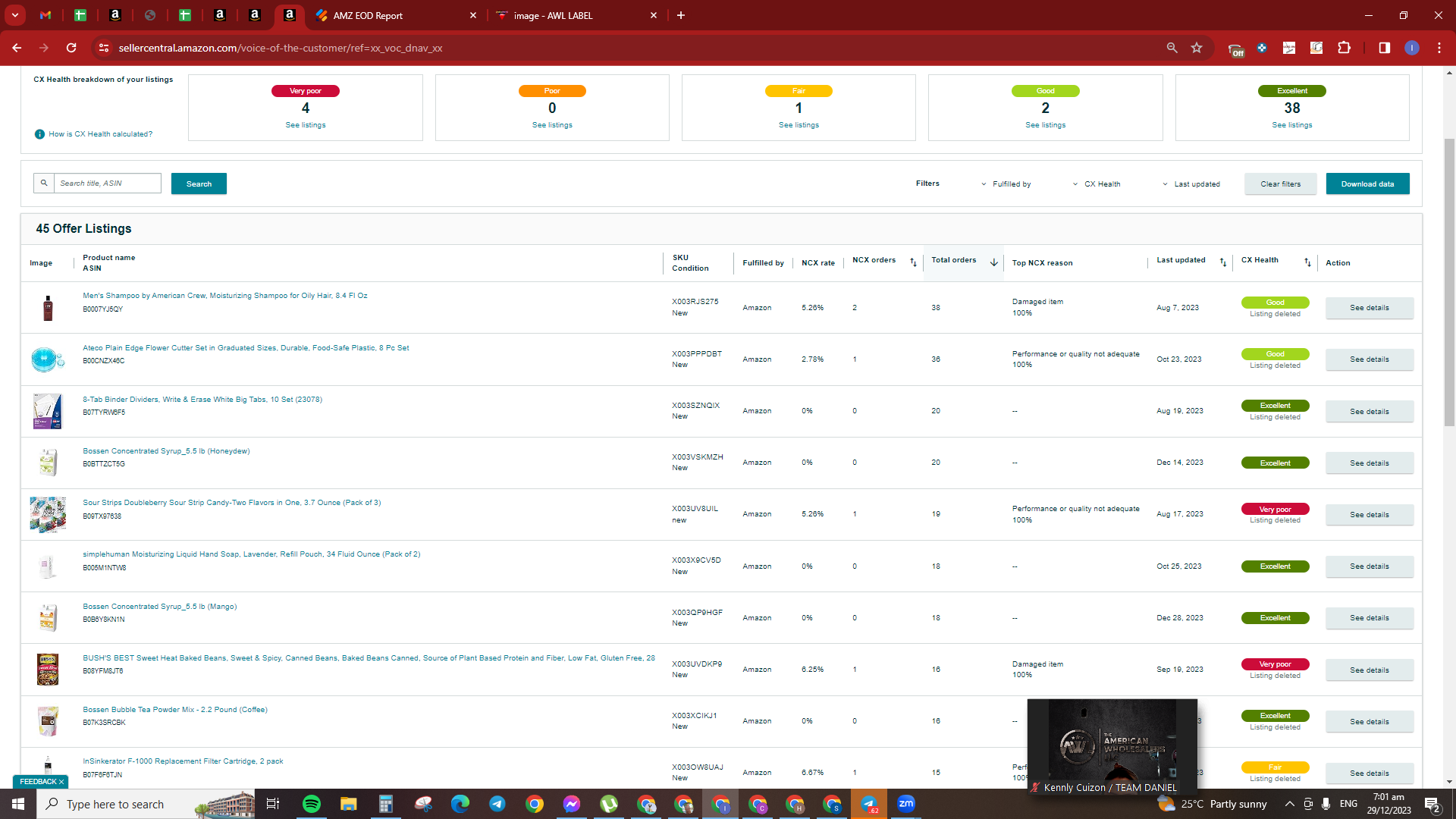Reload the Seller Central page

pos(71,48)
